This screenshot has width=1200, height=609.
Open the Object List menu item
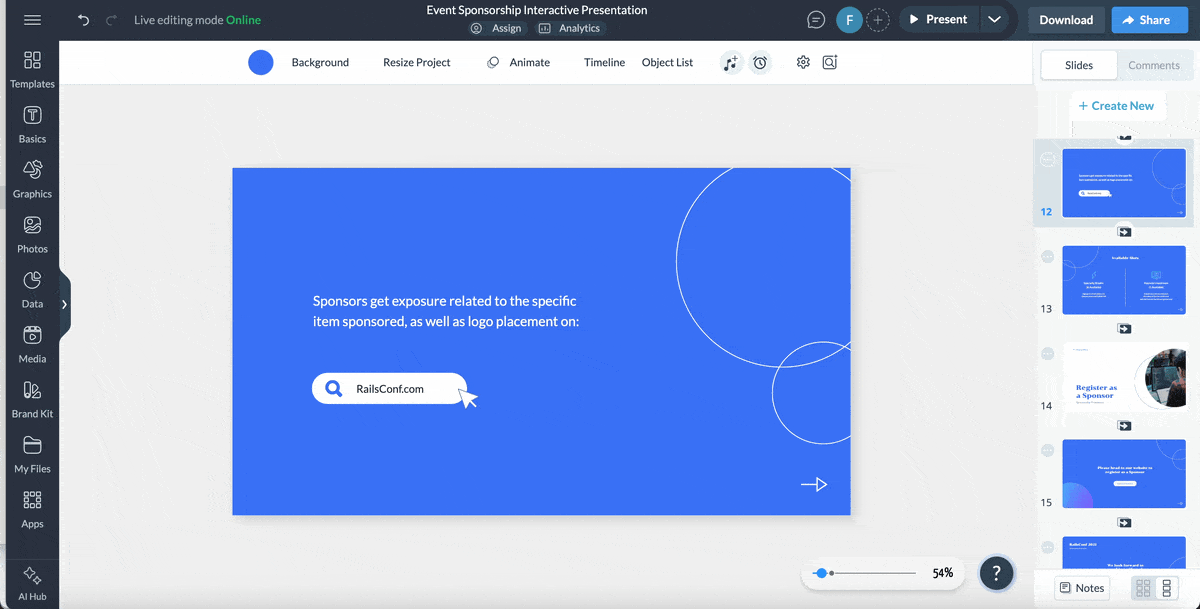click(x=667, y=63)
